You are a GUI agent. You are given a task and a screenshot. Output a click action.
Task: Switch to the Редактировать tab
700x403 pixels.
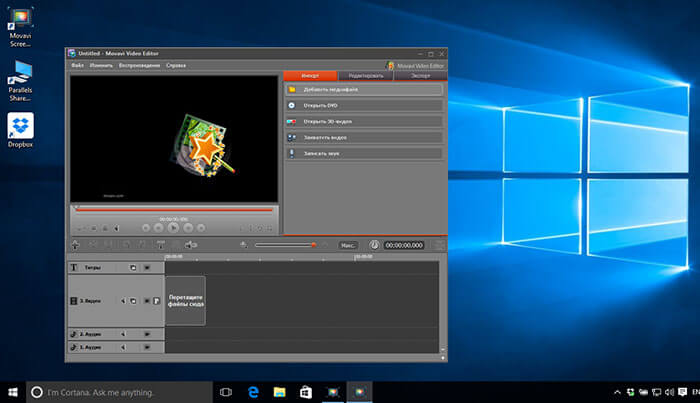[366, 75]
